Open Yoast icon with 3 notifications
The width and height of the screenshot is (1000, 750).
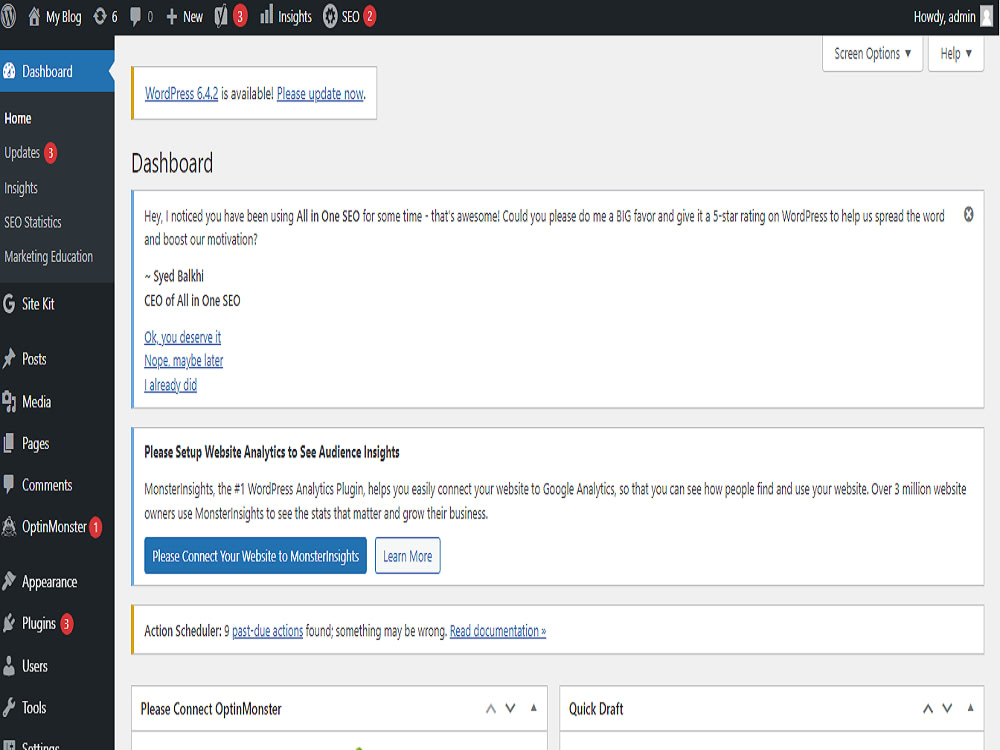pos(221,17)
